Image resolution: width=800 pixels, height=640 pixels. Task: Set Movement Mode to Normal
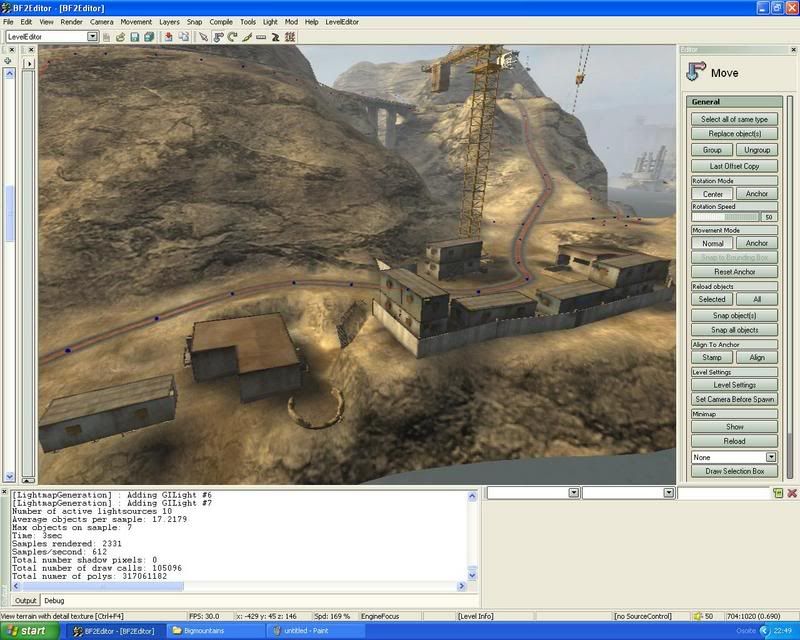coord(712,243)
